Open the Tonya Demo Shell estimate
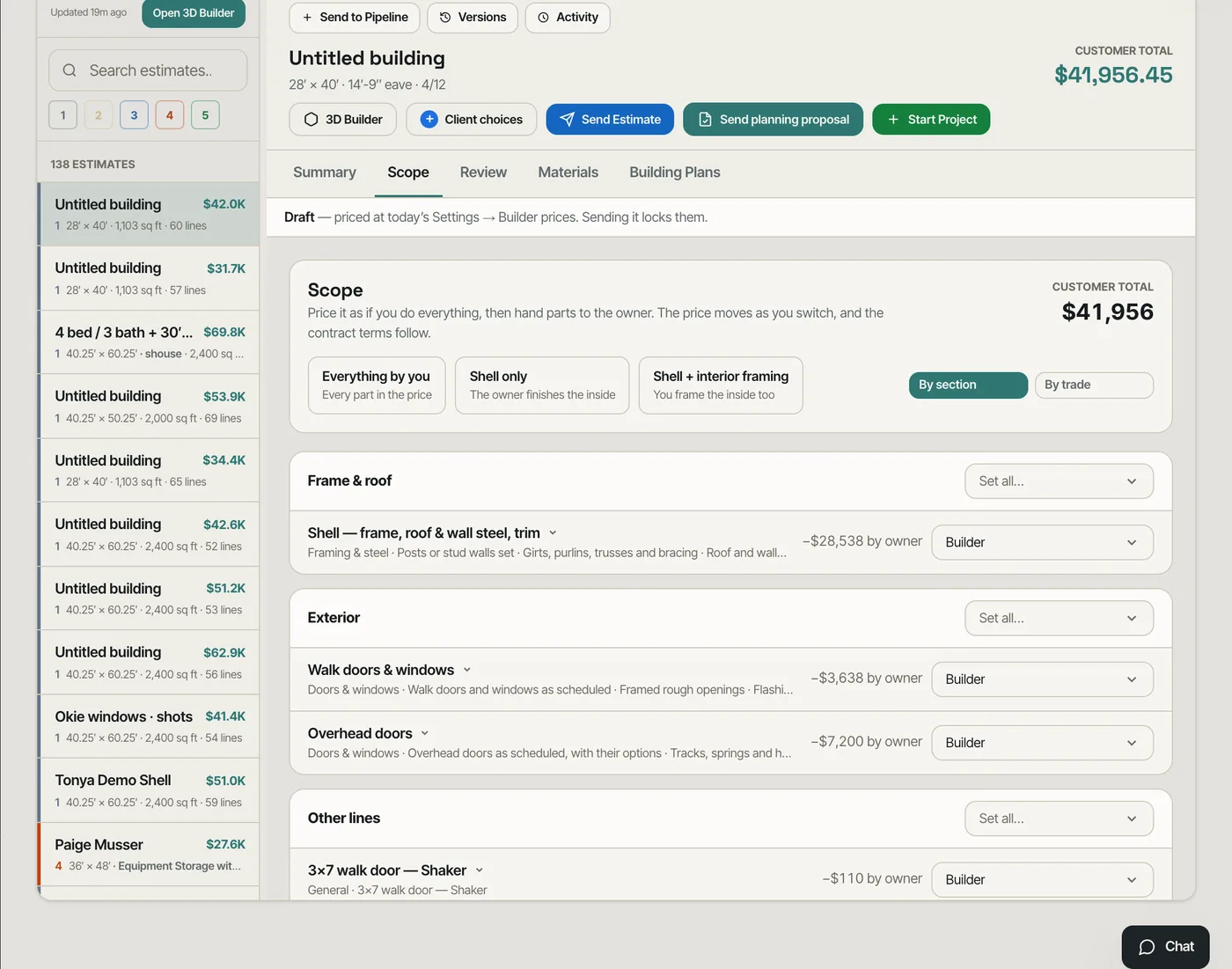Screen dimensions: 1232x969 pyautogui.click(x=149, y=790)
